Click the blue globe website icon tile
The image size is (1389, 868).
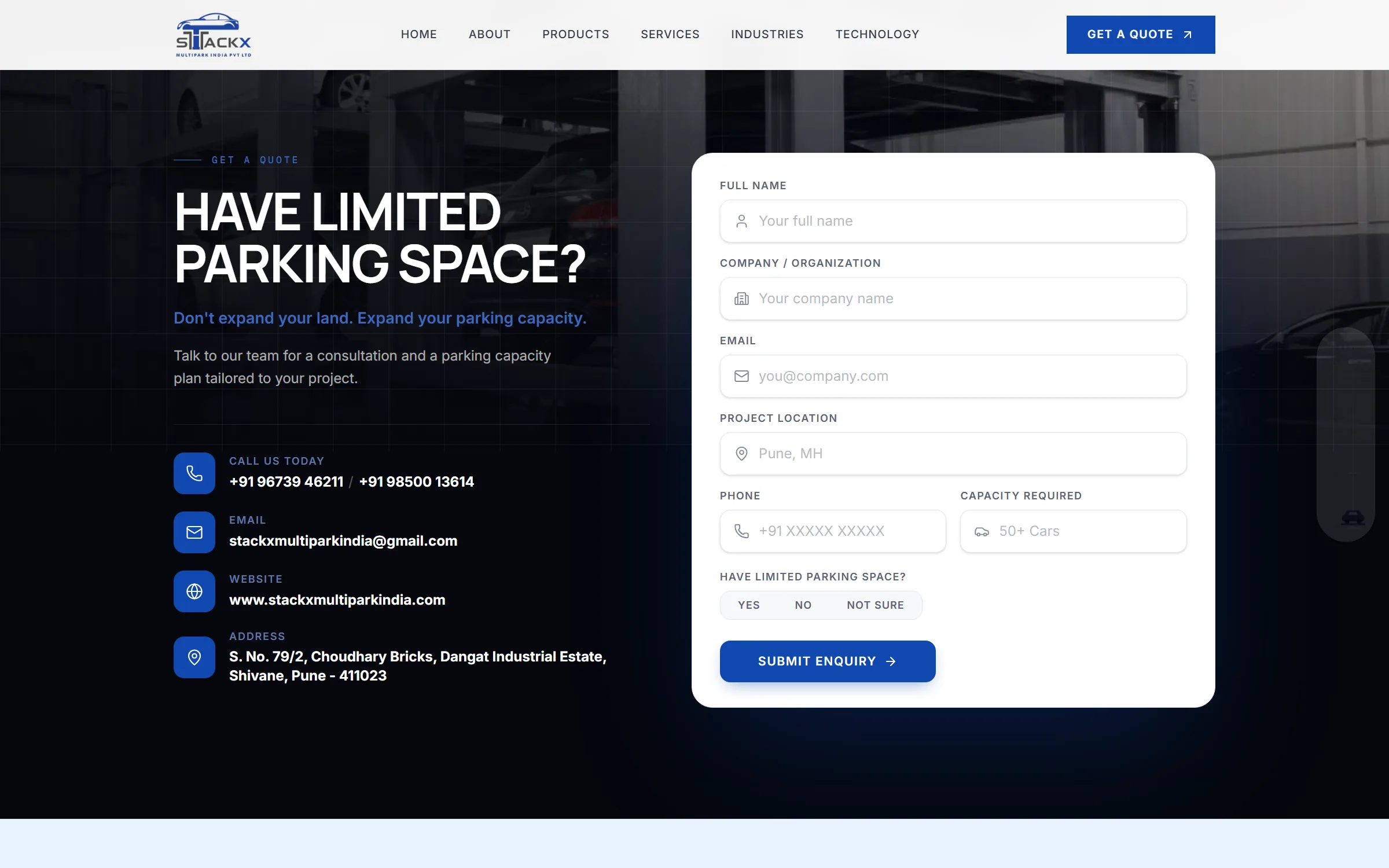194,591
